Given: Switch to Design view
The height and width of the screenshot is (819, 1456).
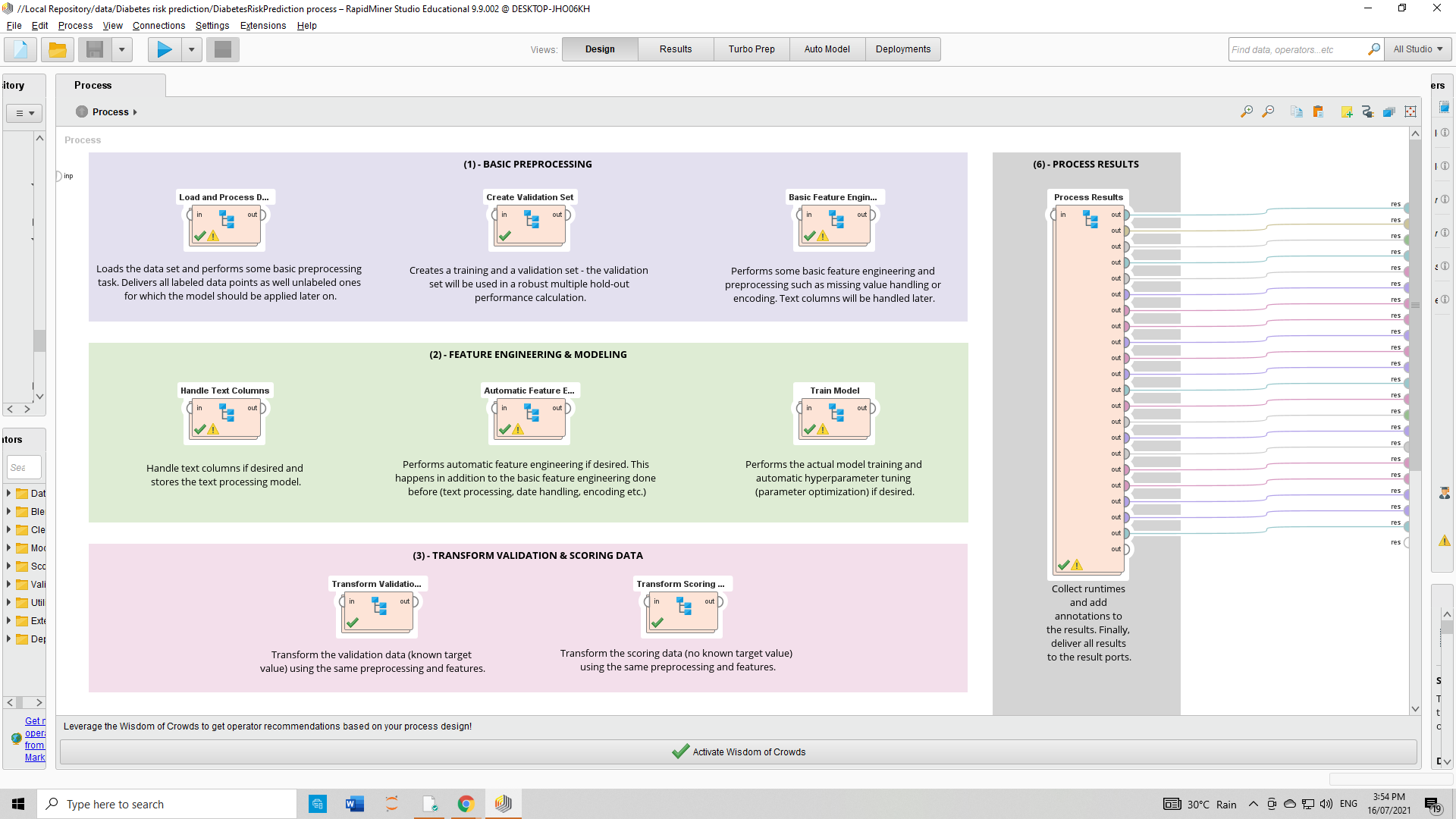Looking at the screenshot, I should [600, 49].
